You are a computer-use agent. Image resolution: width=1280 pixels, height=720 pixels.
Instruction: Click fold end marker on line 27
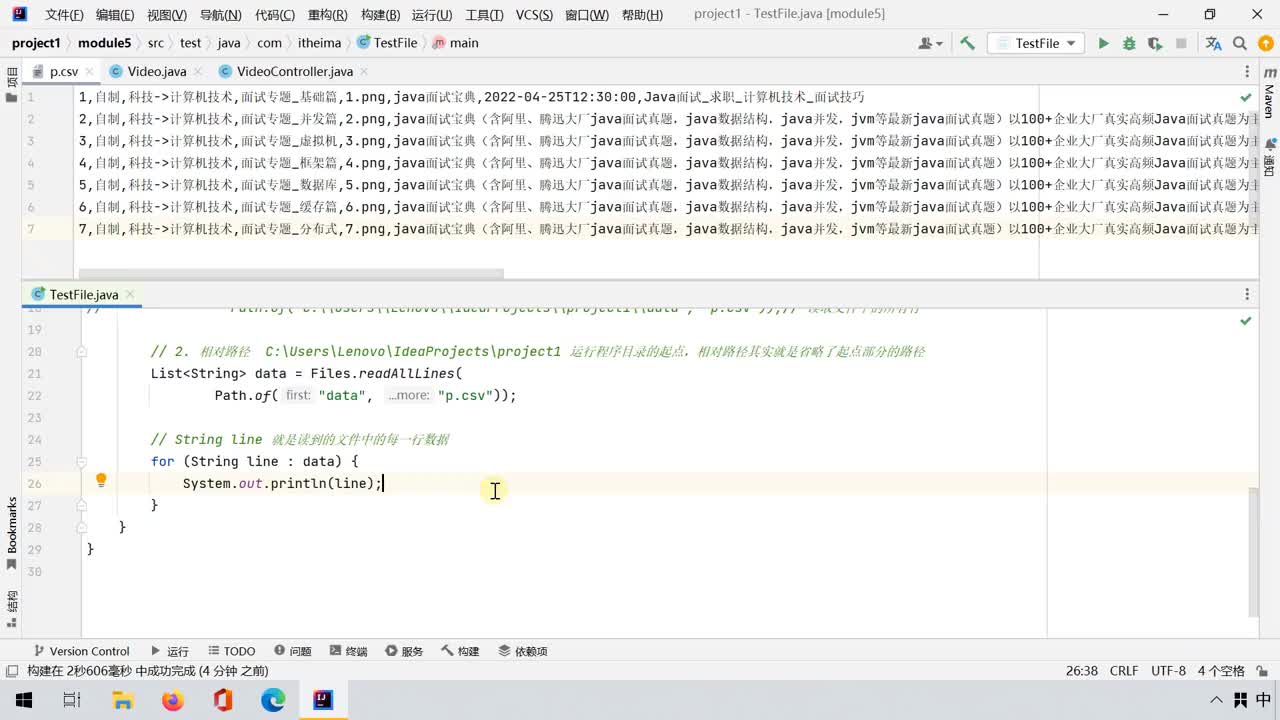coord(81,506)
